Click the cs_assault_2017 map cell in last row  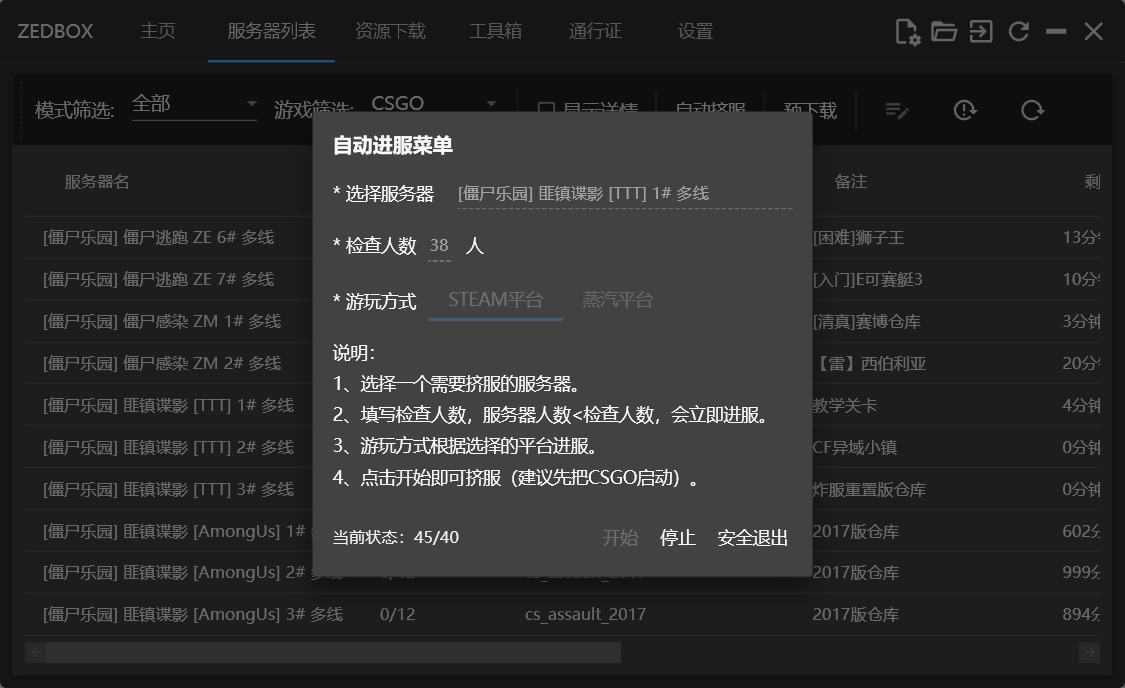[585, 614]
